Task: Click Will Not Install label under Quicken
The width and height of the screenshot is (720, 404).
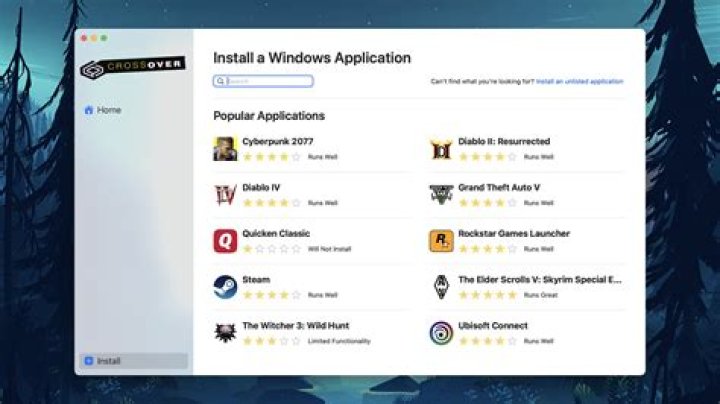Action: [329, 249]
